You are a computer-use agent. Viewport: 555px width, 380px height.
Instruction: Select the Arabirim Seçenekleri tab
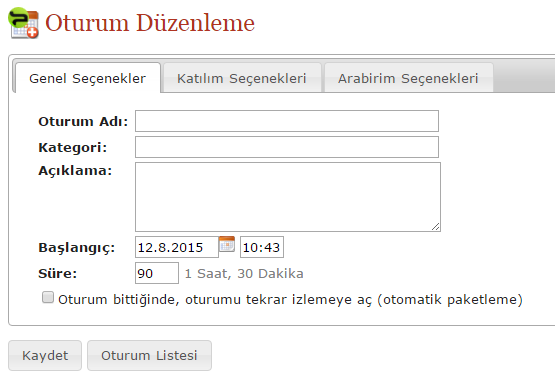click(408, 78)
